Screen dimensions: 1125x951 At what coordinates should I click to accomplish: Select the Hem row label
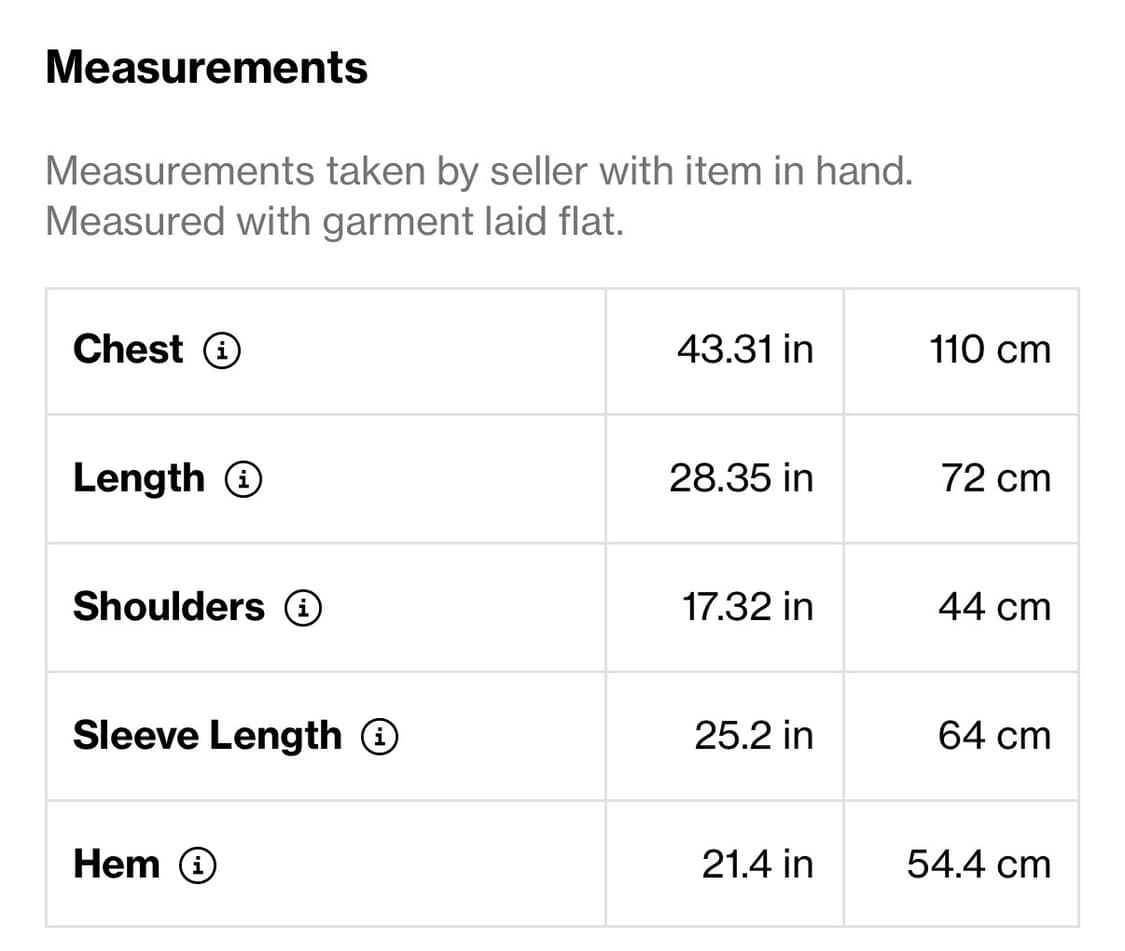tap(116, 865)
